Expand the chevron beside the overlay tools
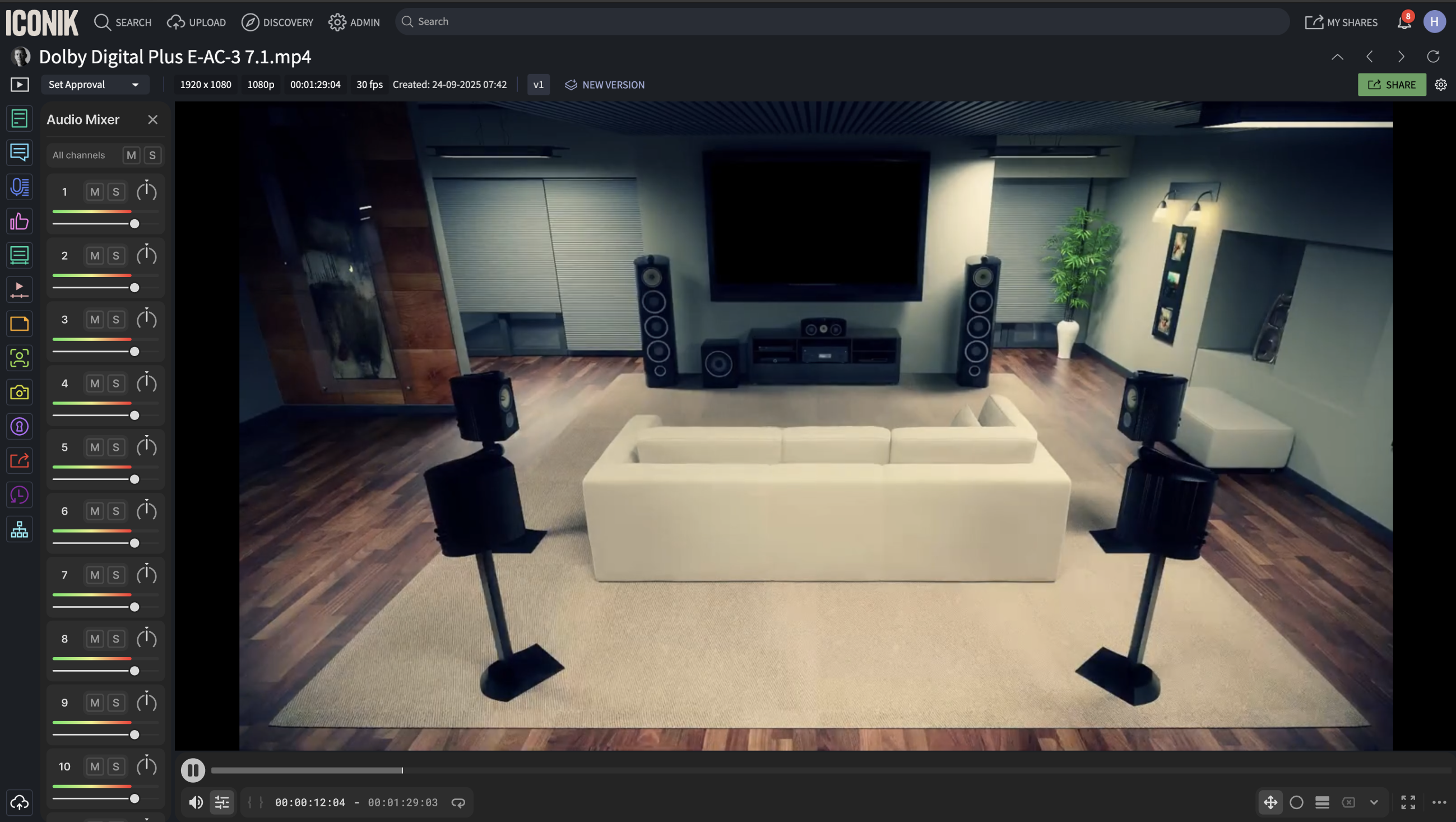 [x=1374, y=802]
